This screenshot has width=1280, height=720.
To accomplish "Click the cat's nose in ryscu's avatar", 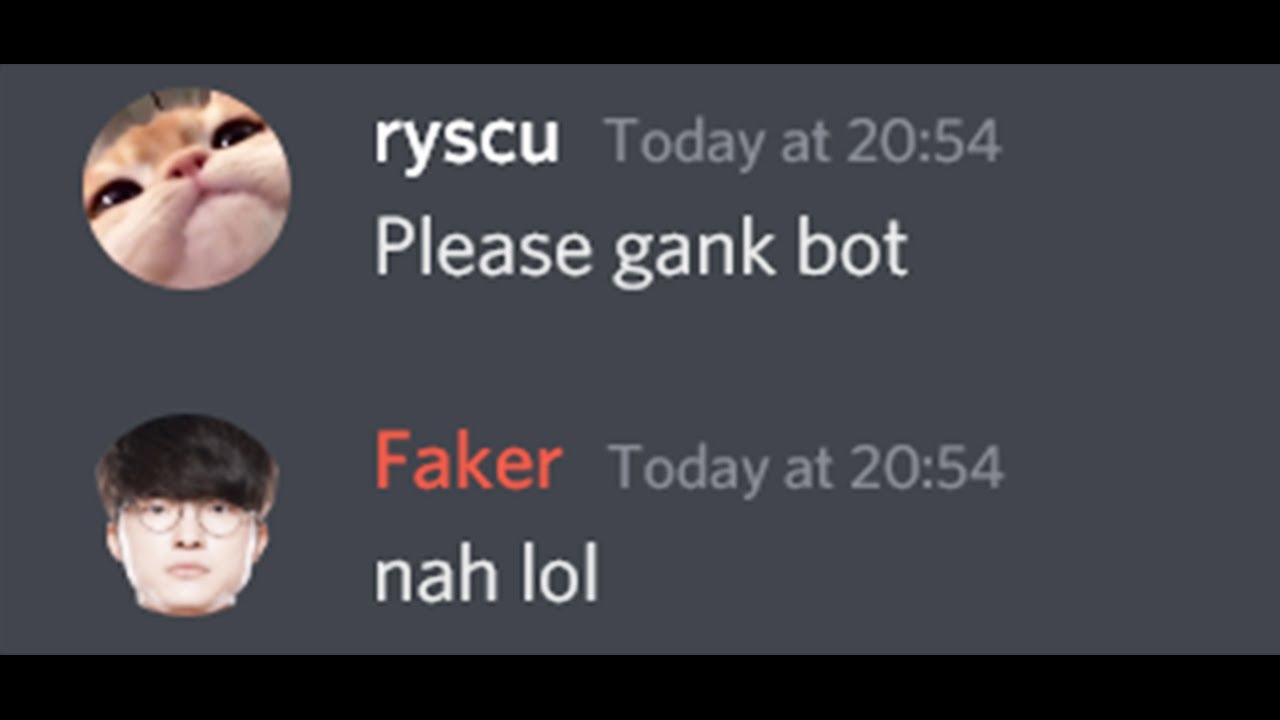I will pyautogui.click(x=187, y=166).
